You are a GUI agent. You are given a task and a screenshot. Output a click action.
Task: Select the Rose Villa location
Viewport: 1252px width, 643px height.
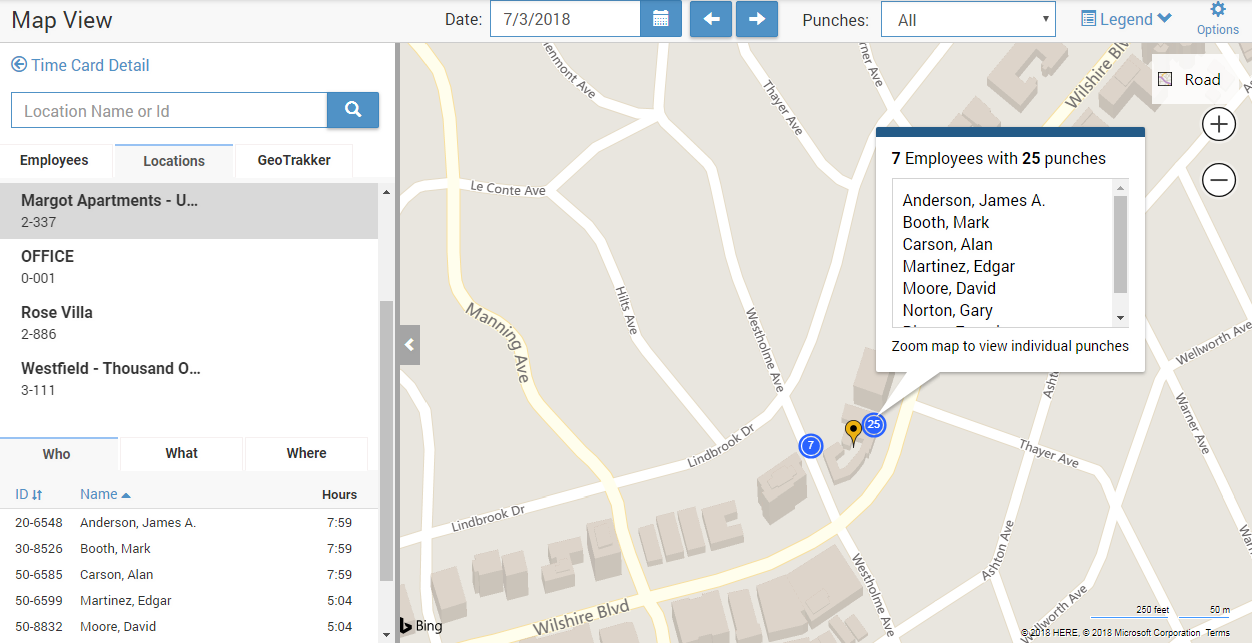[57, 322]
